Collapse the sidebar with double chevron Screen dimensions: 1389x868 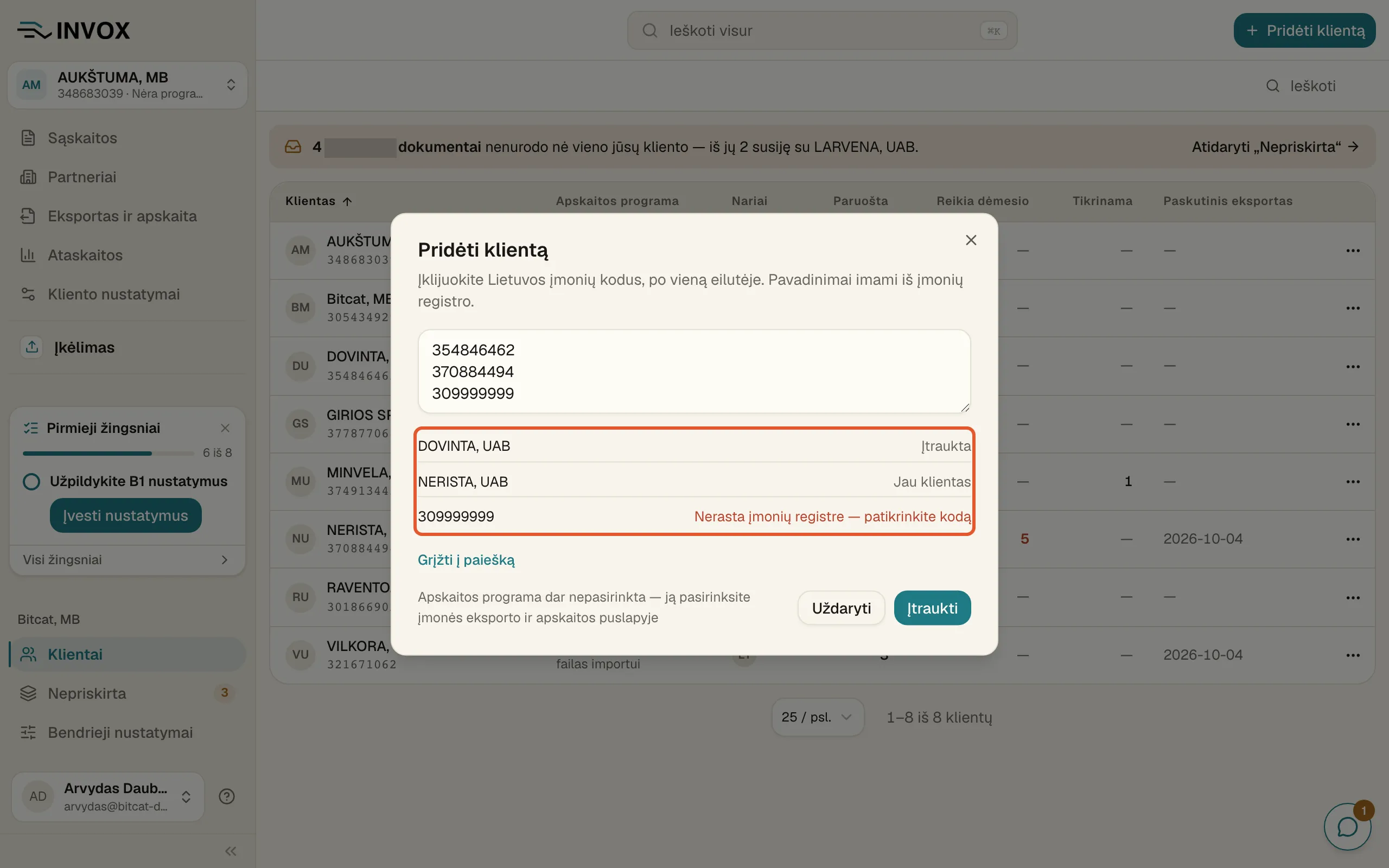pos(231,851)
